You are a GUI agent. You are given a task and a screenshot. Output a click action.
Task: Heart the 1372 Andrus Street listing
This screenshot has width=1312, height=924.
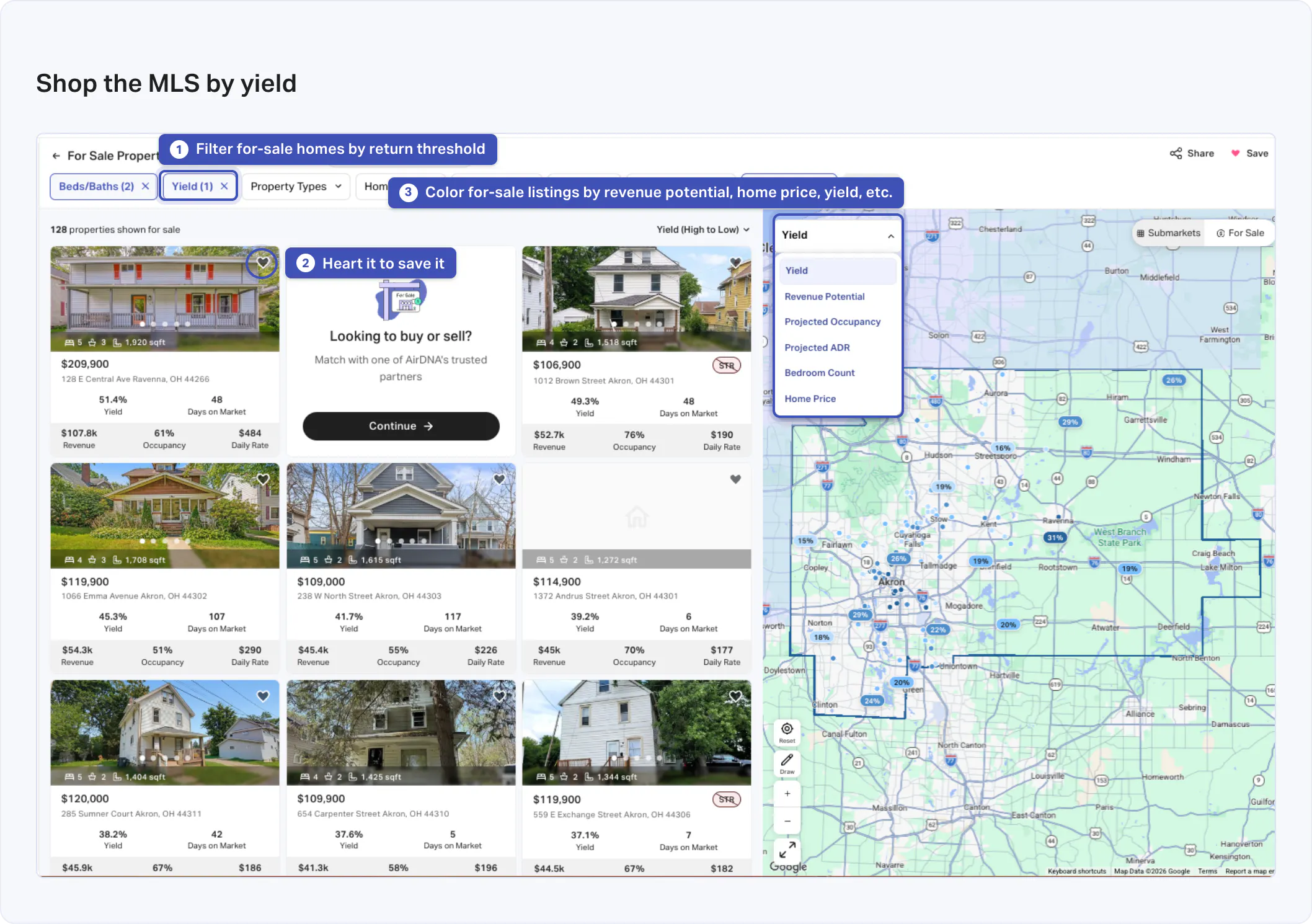tap(735, 479)
